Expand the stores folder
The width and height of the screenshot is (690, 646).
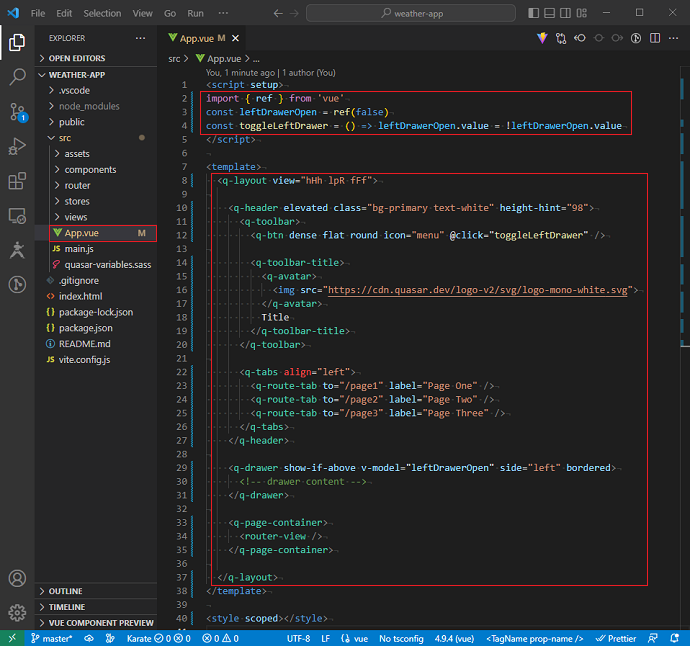[96, 201]
